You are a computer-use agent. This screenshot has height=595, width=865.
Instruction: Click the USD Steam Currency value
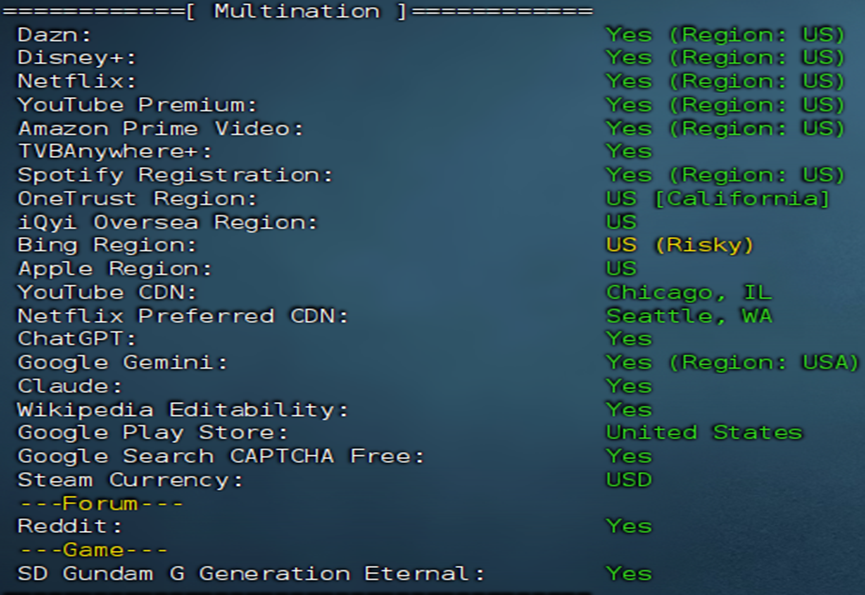(628, 480)
